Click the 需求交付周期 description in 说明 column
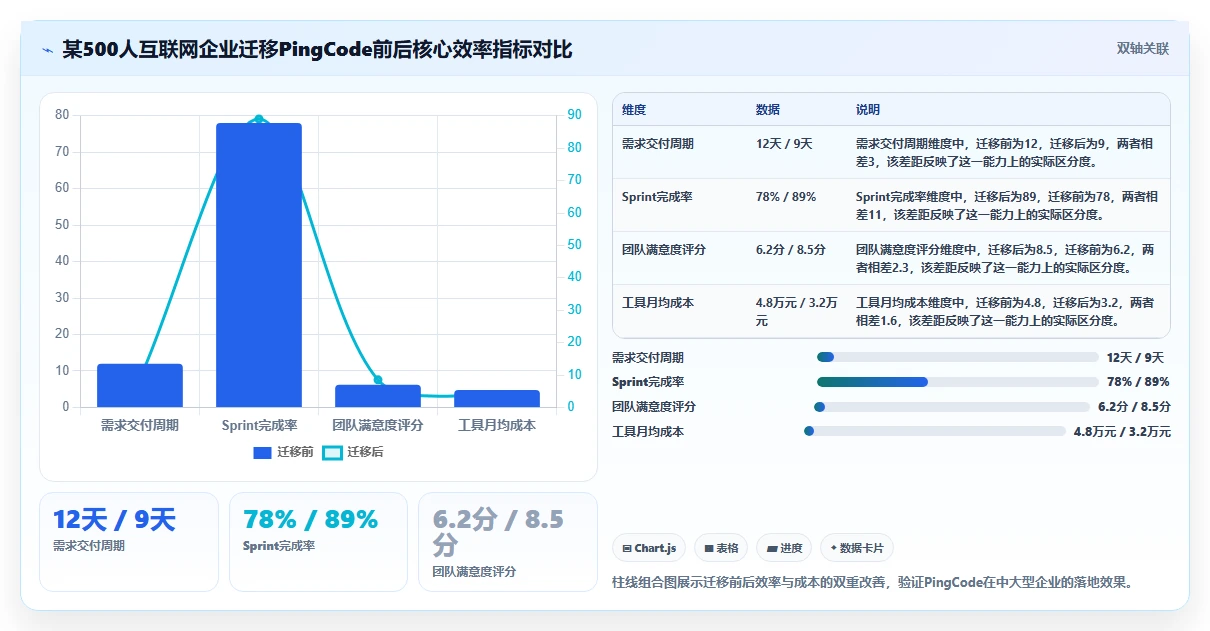The width and height of the screenshot is (1210, 631). (1007, 152)
